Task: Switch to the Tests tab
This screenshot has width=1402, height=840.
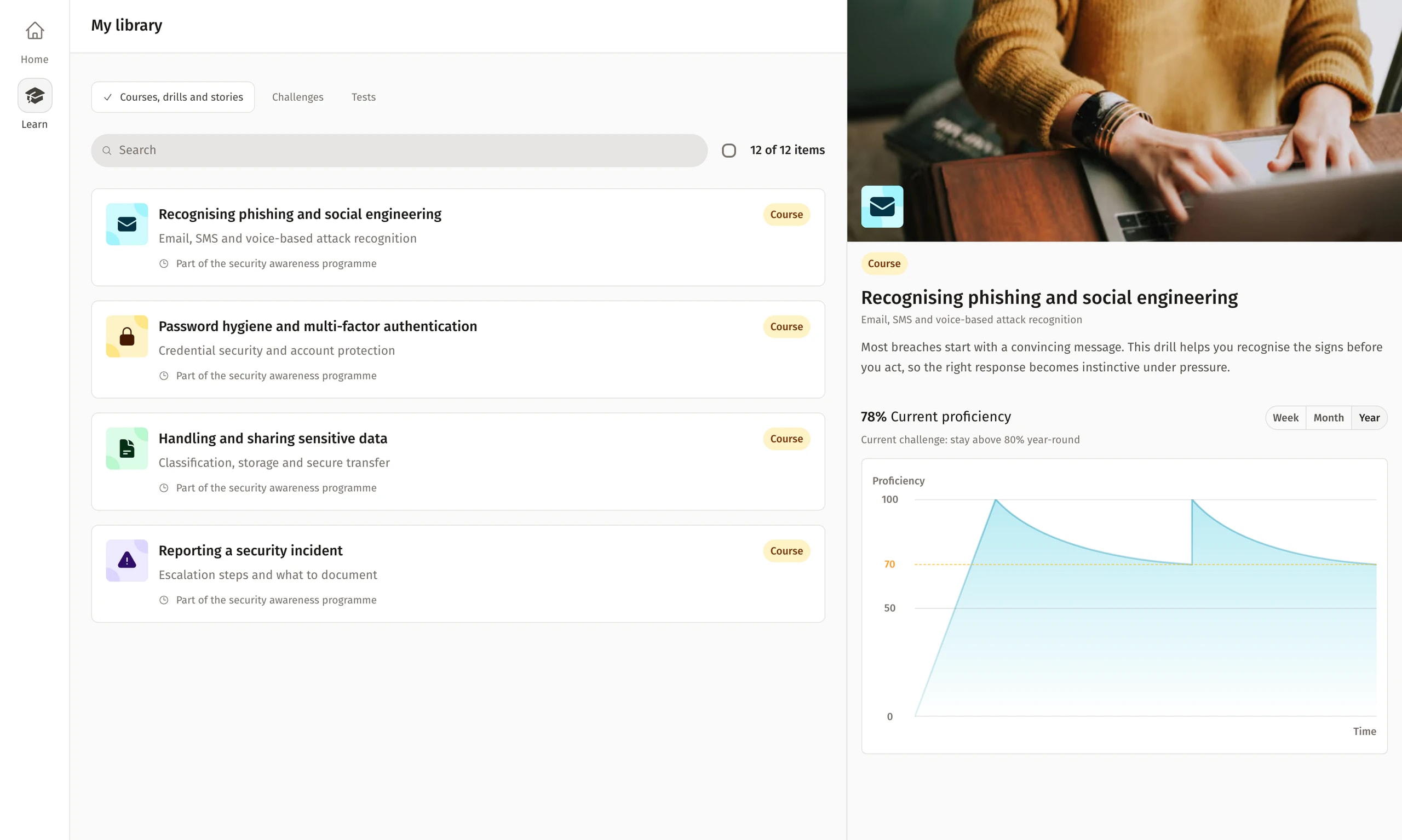Action: pos(364,97)
